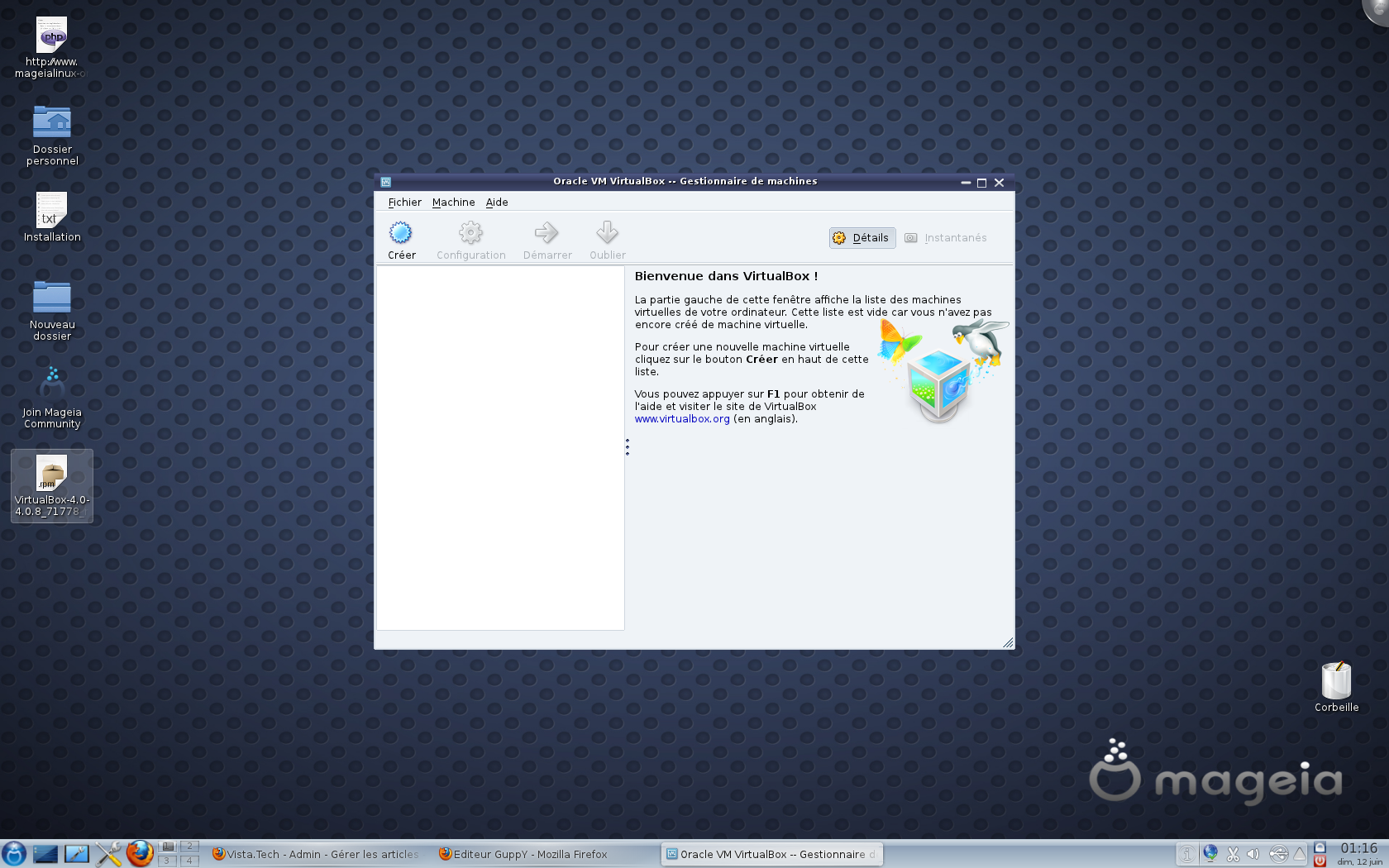Activate Oracle VM VirtualBox taskbar entry

tap(772, 854)
